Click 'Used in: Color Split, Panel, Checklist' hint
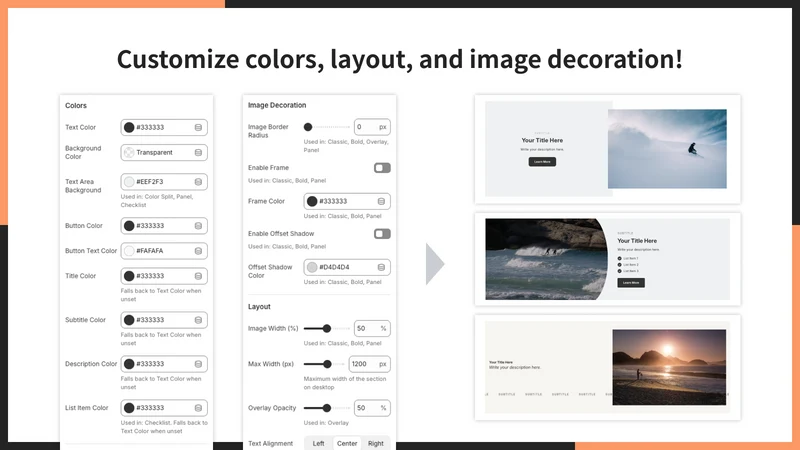The width and height of the screenshot is (800, 450). click(157, 201)
